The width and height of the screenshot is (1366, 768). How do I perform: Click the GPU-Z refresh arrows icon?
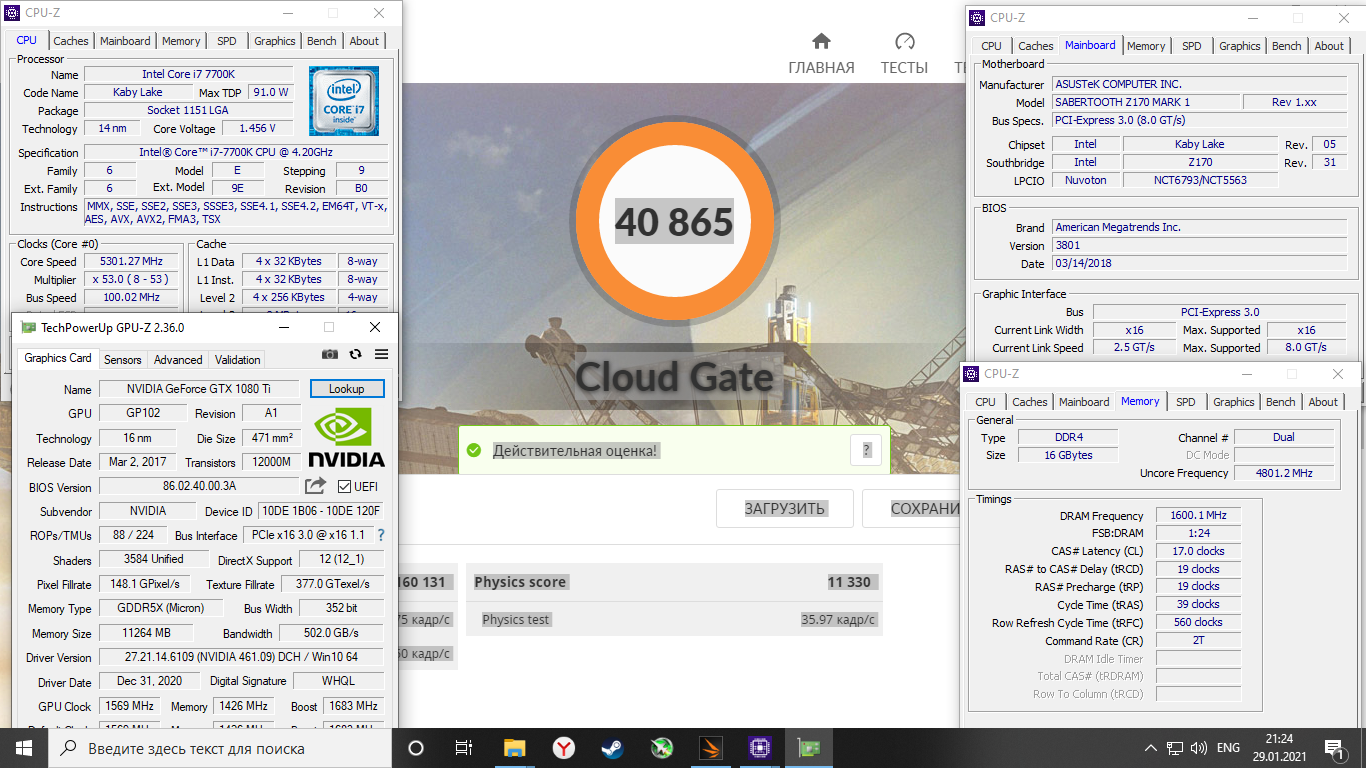(x=355, y=354)
